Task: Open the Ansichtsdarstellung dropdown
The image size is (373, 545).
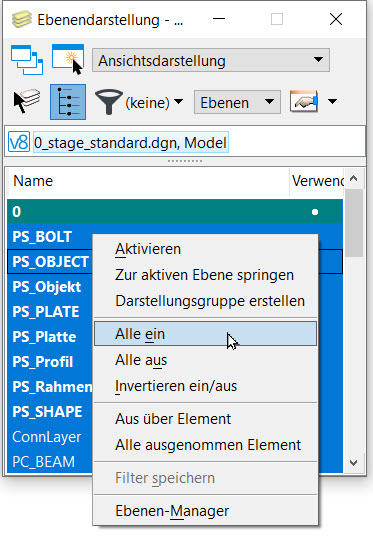Action: pyautogui.click(x=211, y=60)
